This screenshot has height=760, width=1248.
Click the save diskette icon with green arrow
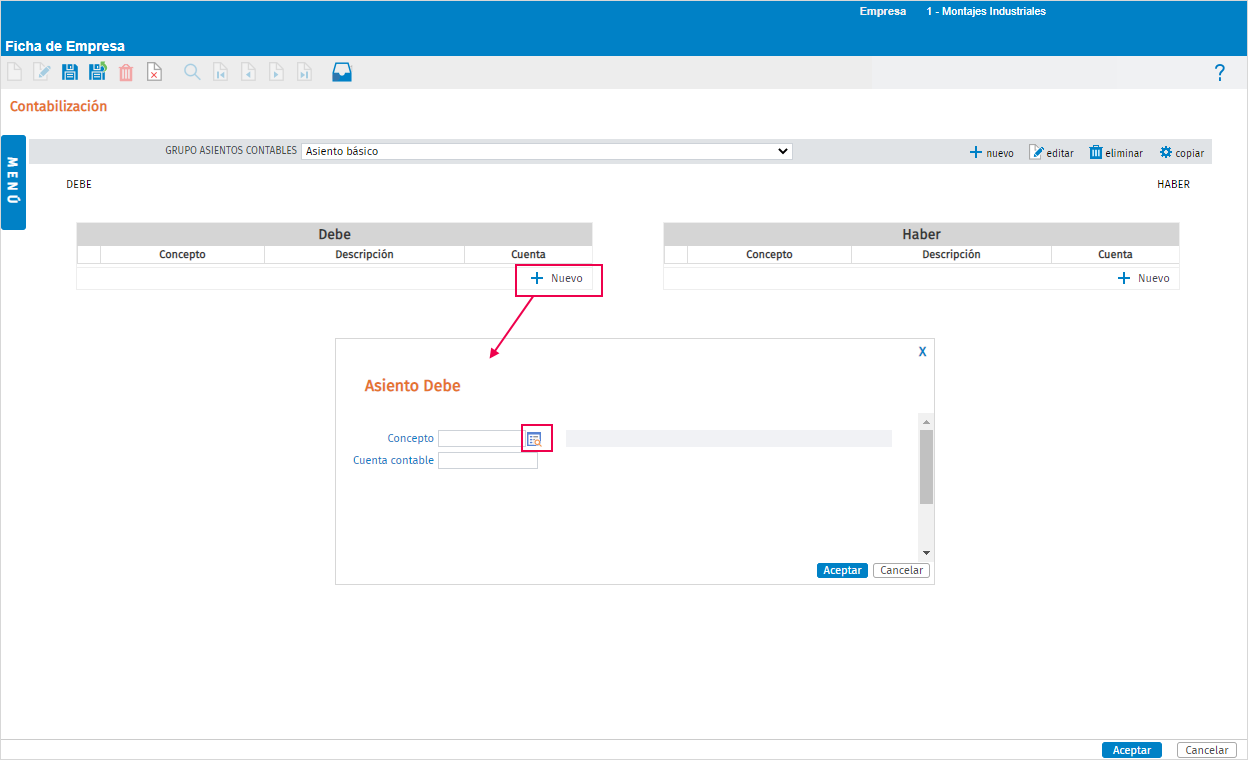pyautogui.click(x=98, y=72)
